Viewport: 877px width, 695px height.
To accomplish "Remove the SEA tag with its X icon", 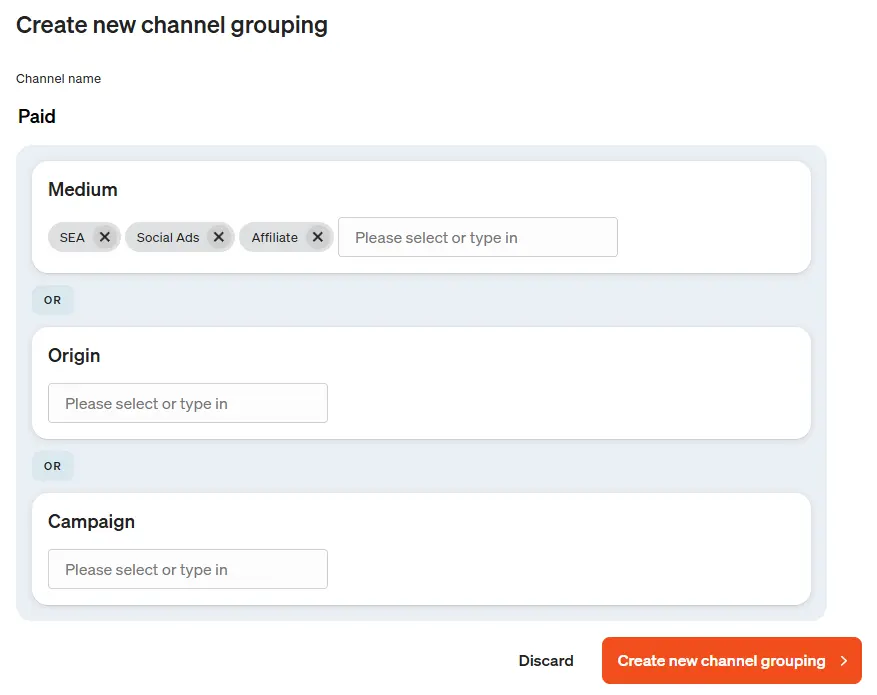I will (105, 237).
